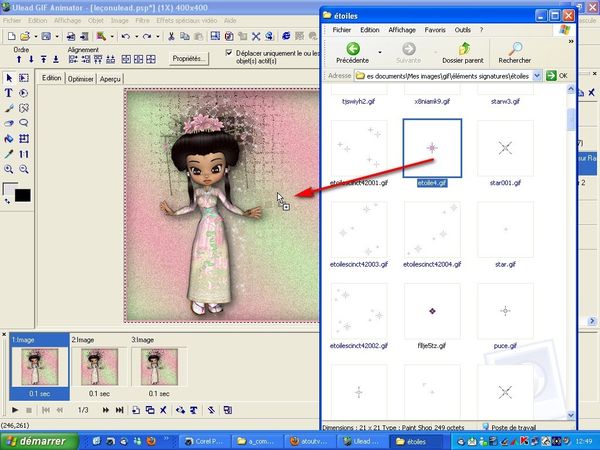The width and height of the screenshot is (600, 450).
Task: Select frame 3:Image thumbnail
Action: point(159,367)
